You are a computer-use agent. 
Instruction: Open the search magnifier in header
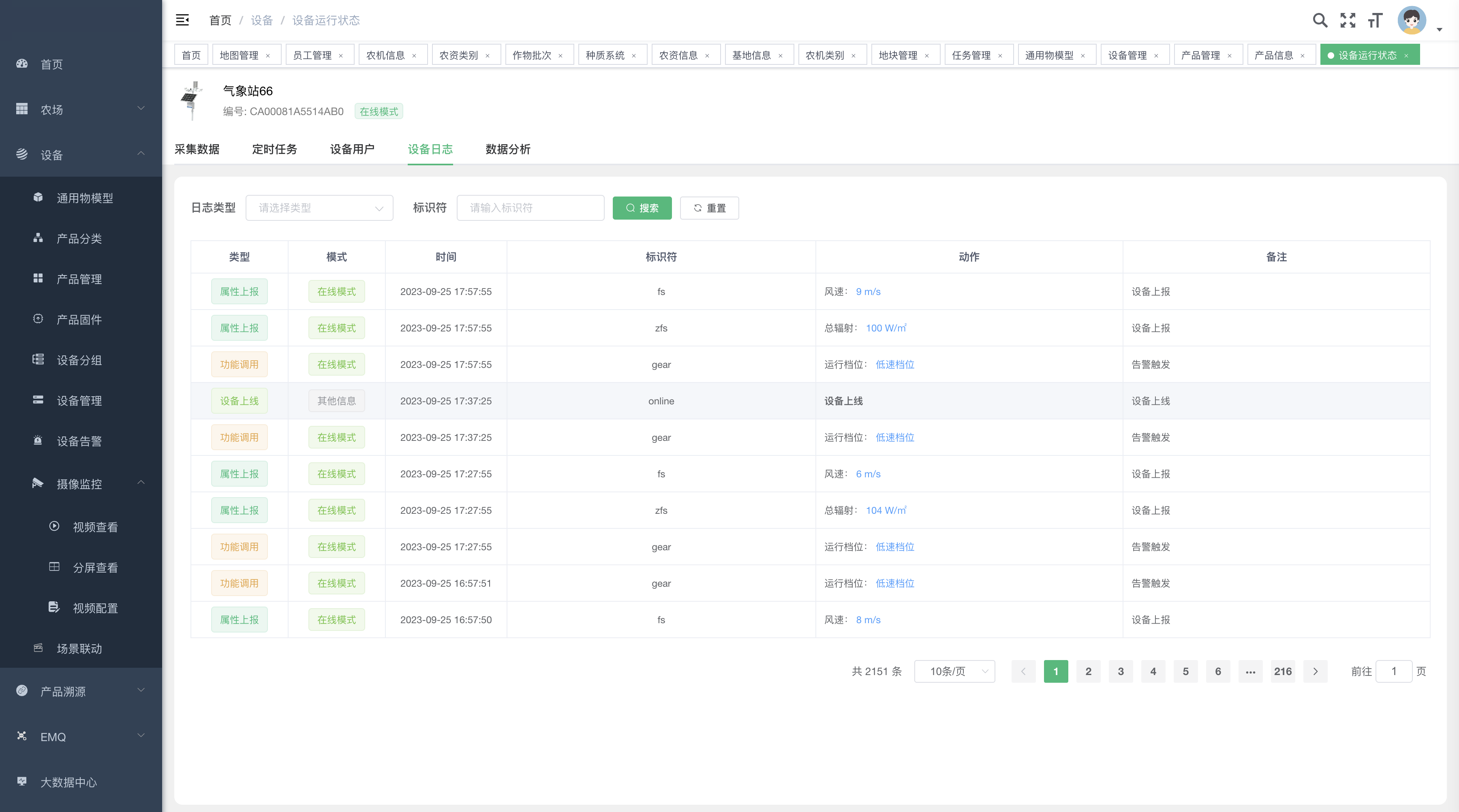coord(1320,20)
